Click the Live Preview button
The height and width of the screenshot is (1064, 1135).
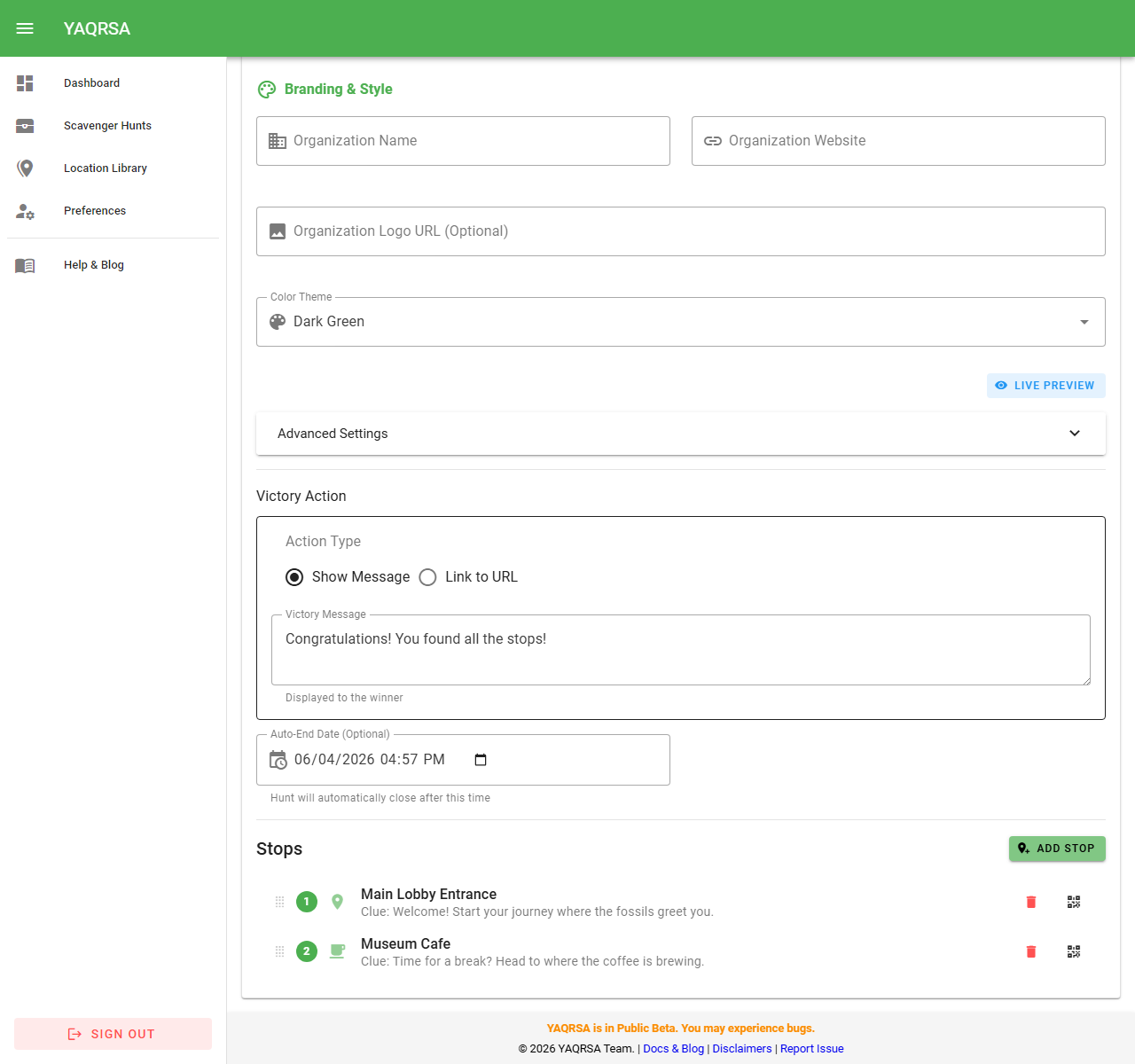point(1046,386)
